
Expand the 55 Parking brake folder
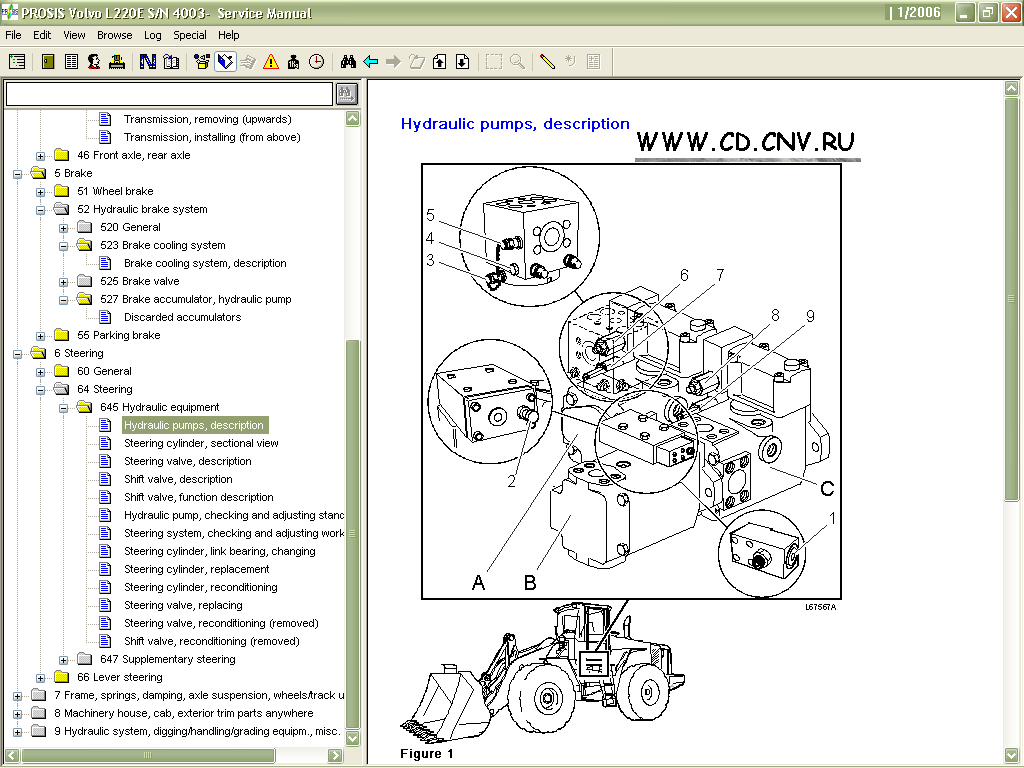coord(40,336)
